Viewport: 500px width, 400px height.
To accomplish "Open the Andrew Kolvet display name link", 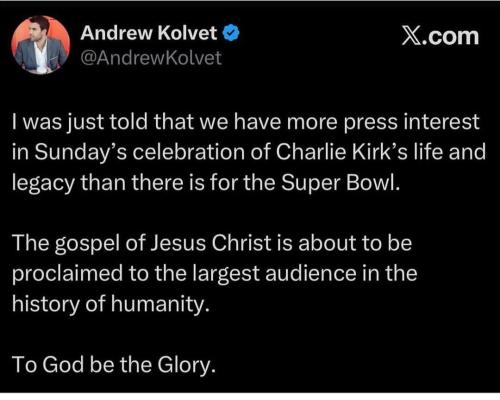I will 148,33.
